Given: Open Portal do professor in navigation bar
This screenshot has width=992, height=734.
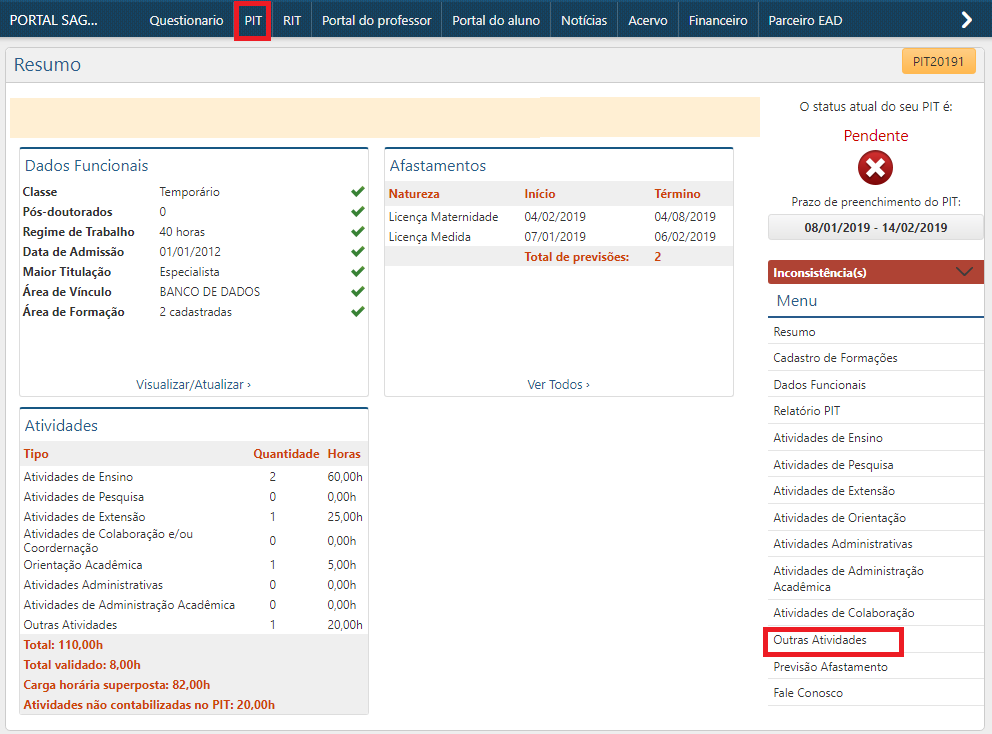Looking at the screenshot, I should (376, 21).
